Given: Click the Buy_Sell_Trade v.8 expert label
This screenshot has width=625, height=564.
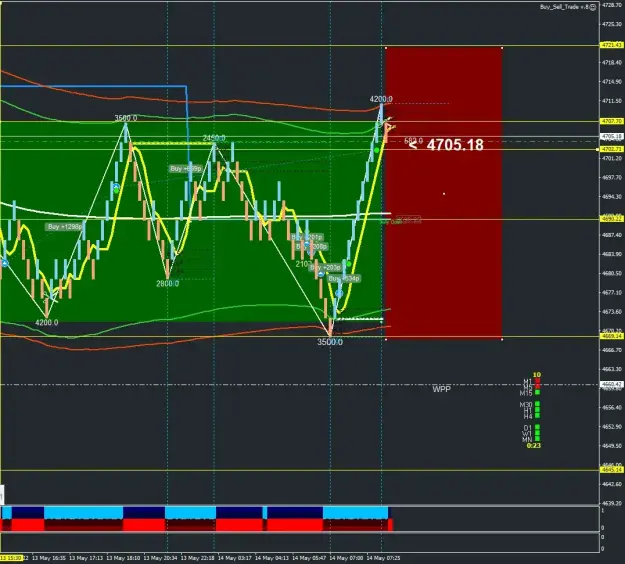Looking at the screenshot, I should point(564,7).
